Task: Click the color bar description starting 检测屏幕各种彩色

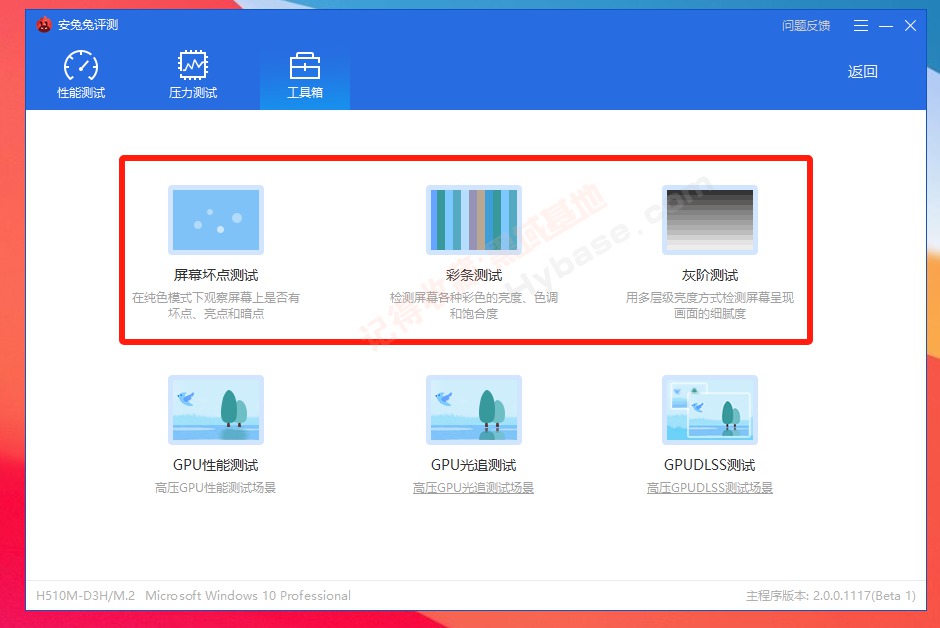Action: (x=474, y=305)
